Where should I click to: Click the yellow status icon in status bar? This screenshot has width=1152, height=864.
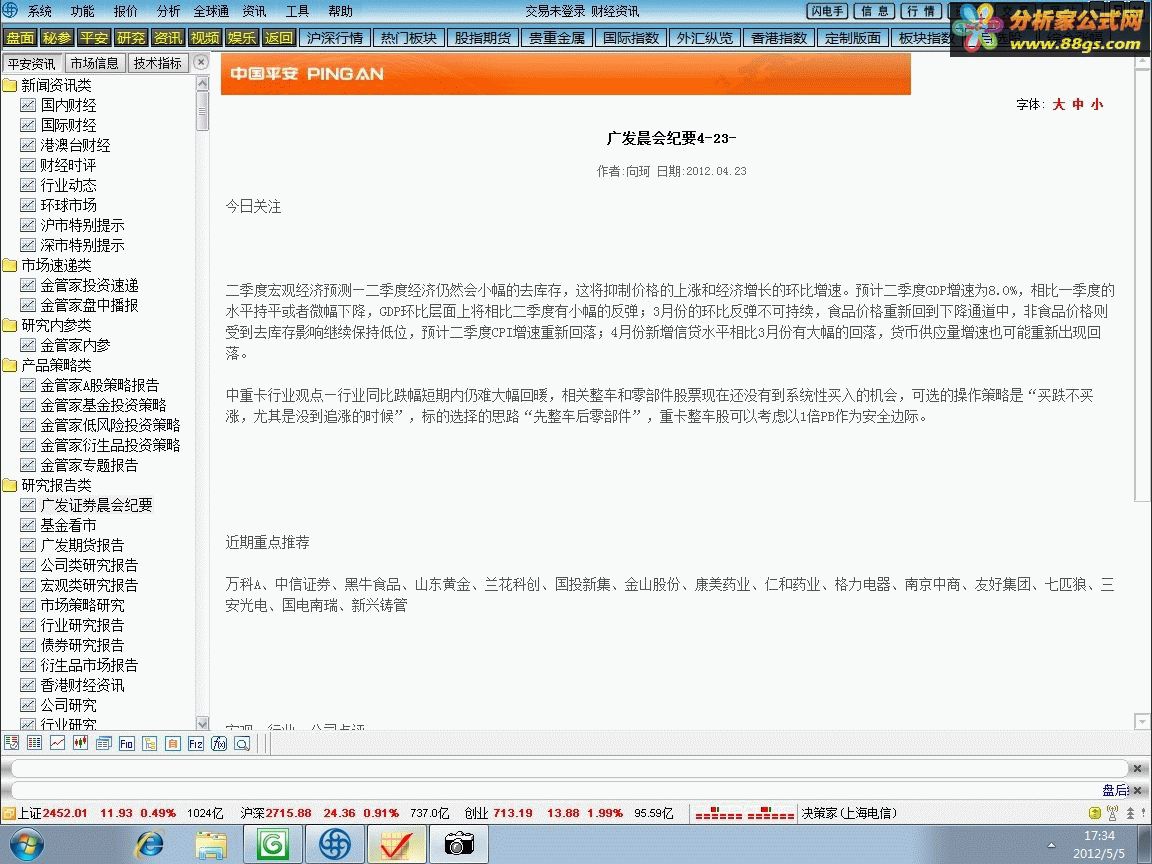tap(1095, 813)
